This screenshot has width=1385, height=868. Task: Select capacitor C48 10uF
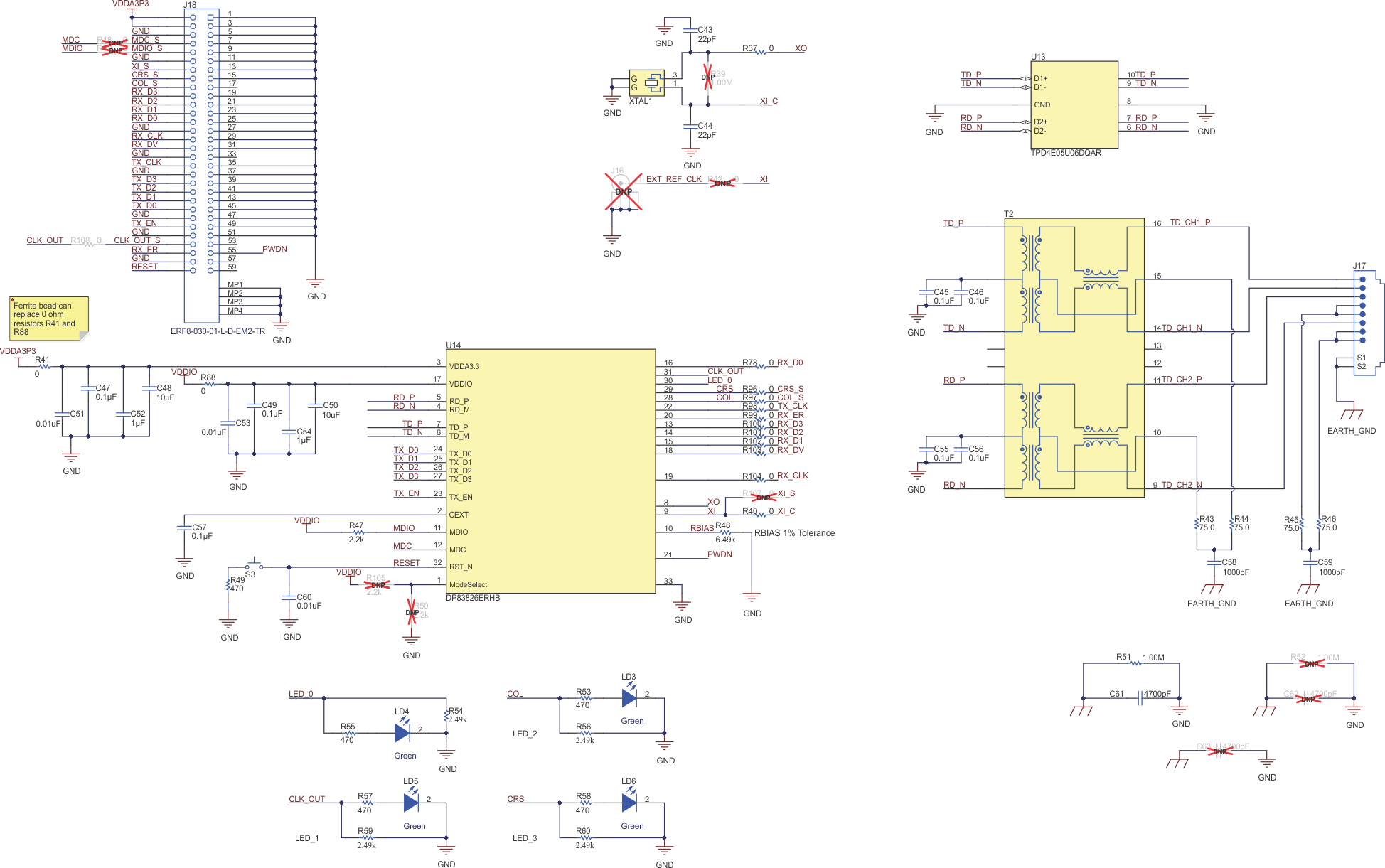pos(149,389)
